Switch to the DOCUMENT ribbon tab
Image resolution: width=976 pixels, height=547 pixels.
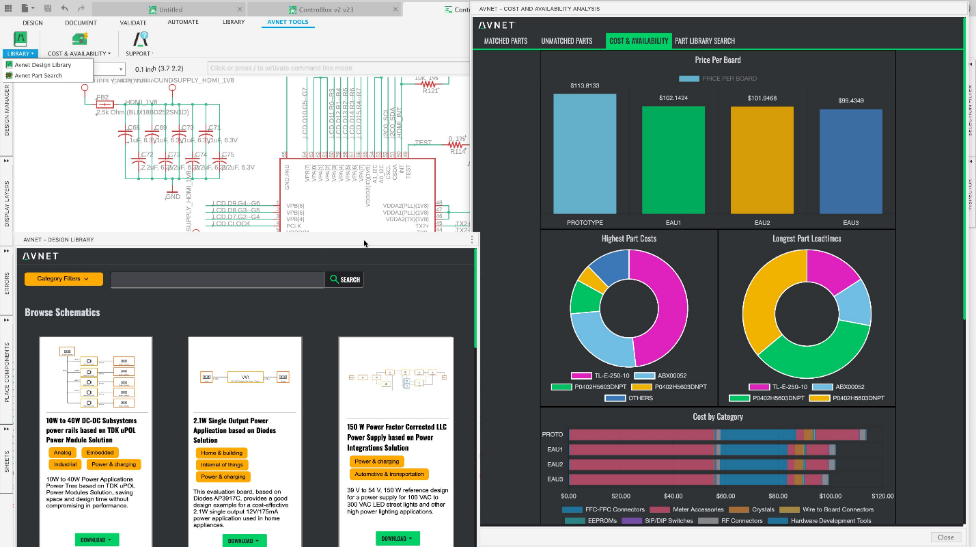(81, 22)
